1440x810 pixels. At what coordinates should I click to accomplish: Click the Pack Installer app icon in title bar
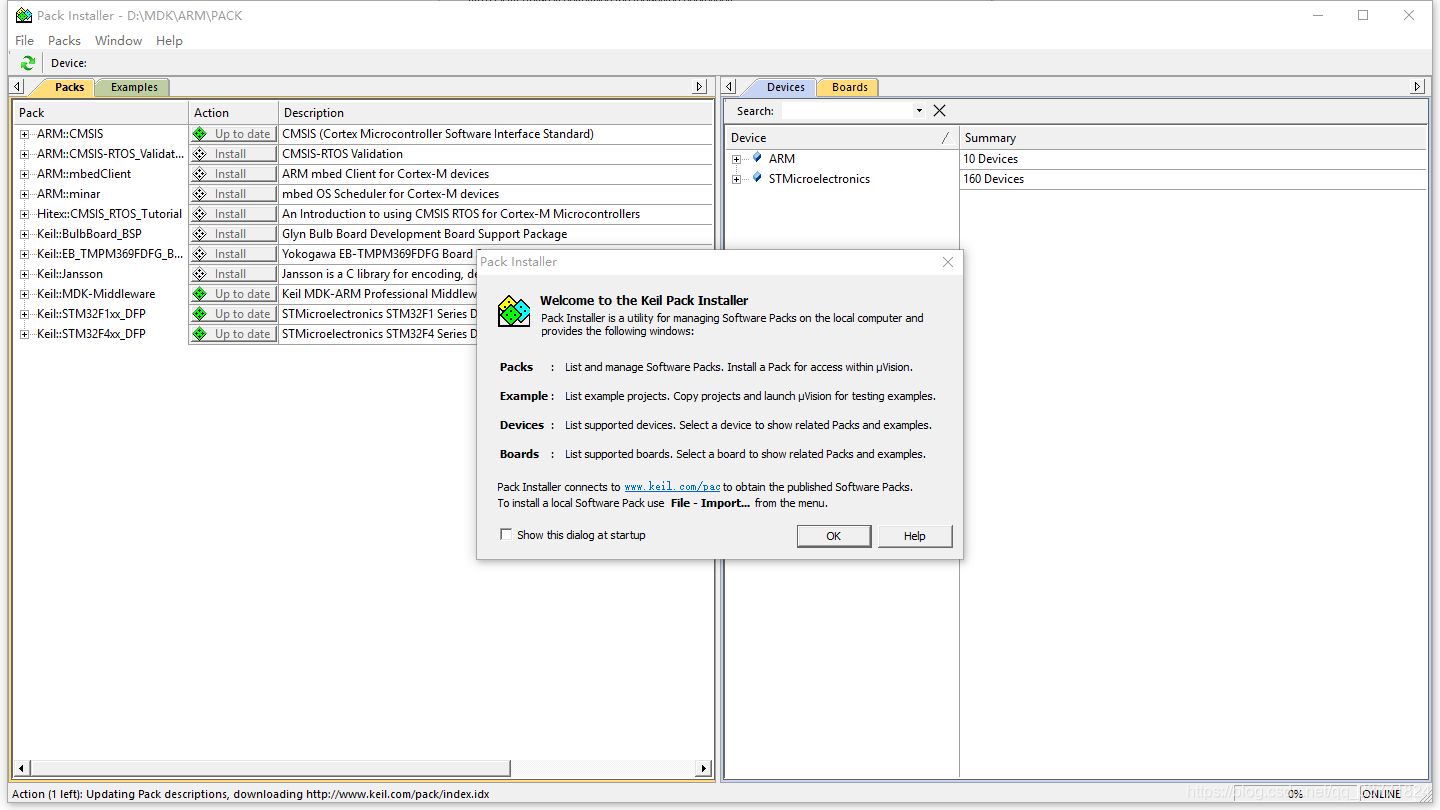tap(23, 16)
